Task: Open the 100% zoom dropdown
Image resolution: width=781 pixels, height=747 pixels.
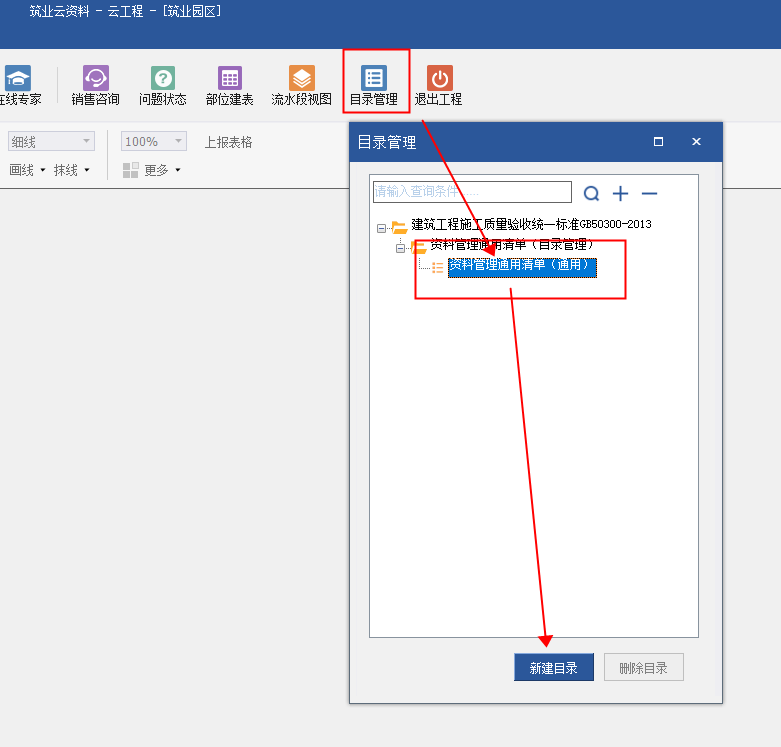Action: [x=153, y=141]
